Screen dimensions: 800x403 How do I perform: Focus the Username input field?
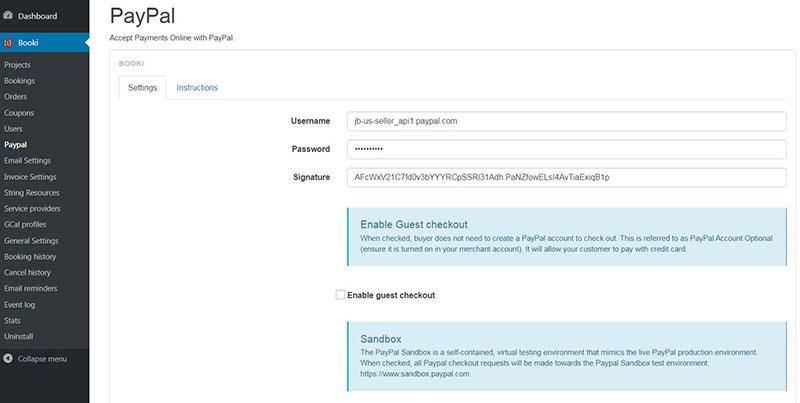[566, 121]
